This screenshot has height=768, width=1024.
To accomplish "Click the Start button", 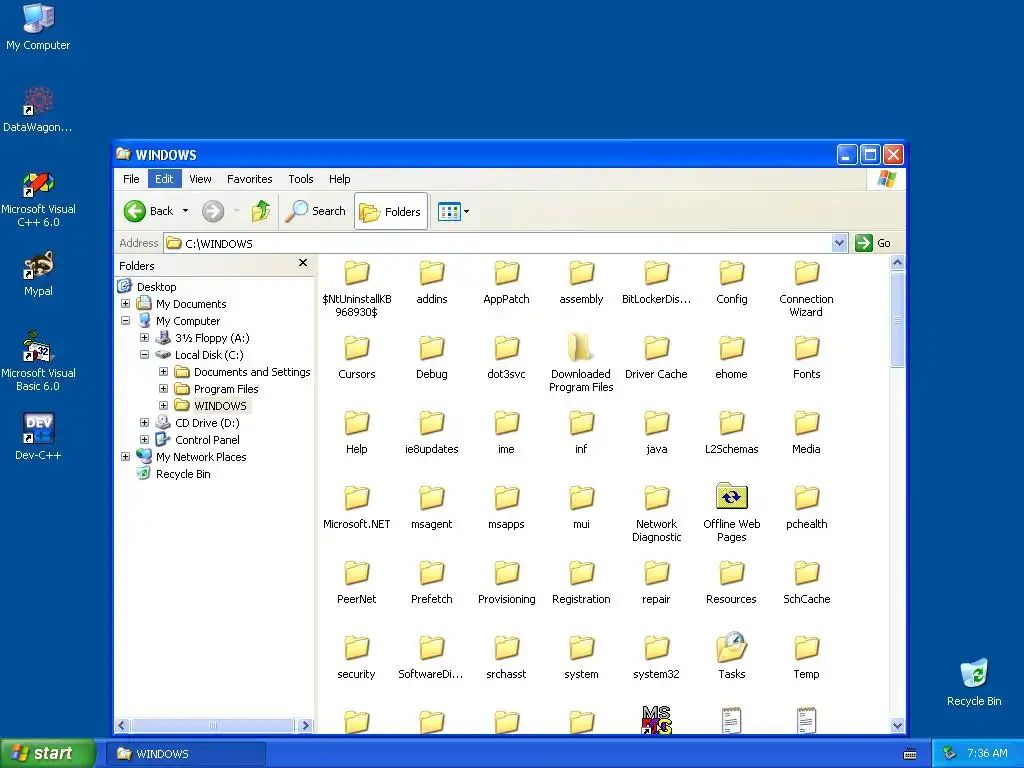I will [x=46, y=753].
